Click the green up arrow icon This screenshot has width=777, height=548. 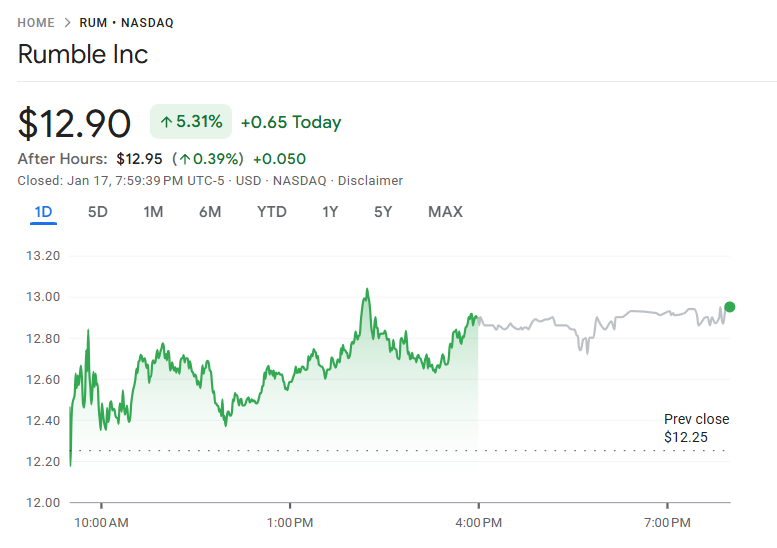[166, 122]
